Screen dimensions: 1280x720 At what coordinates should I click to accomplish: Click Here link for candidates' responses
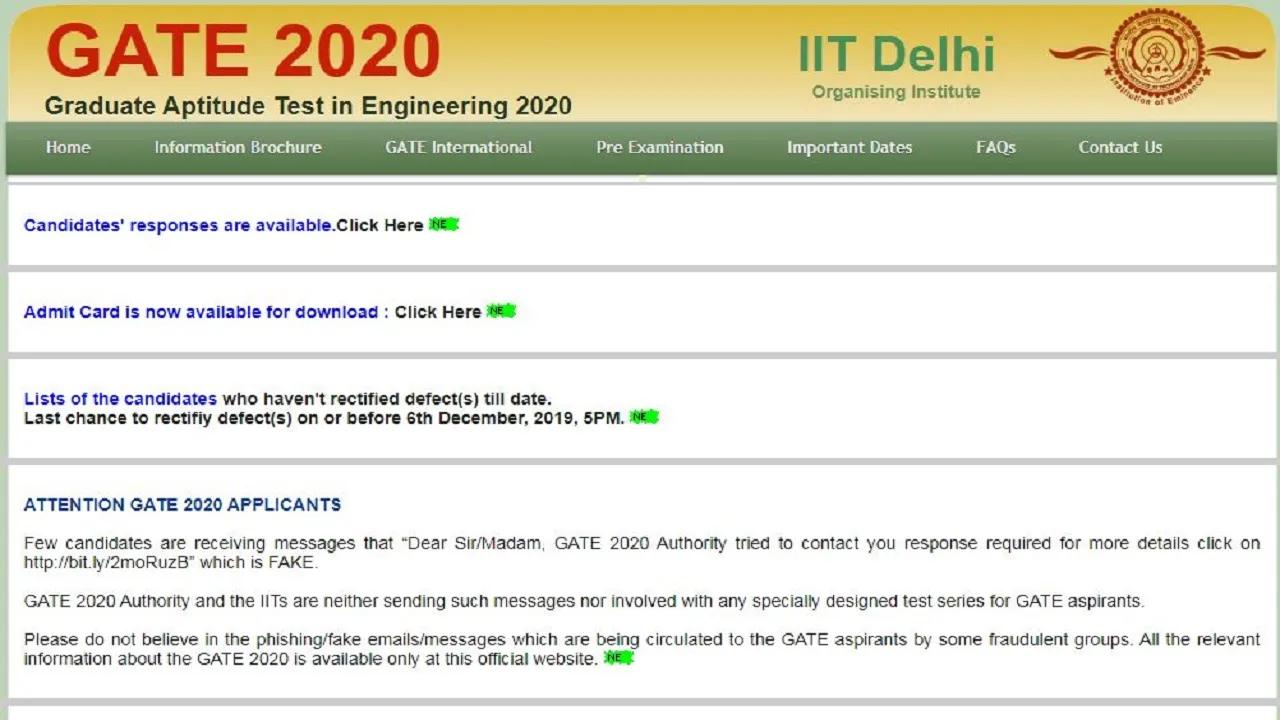click(380, 225)
